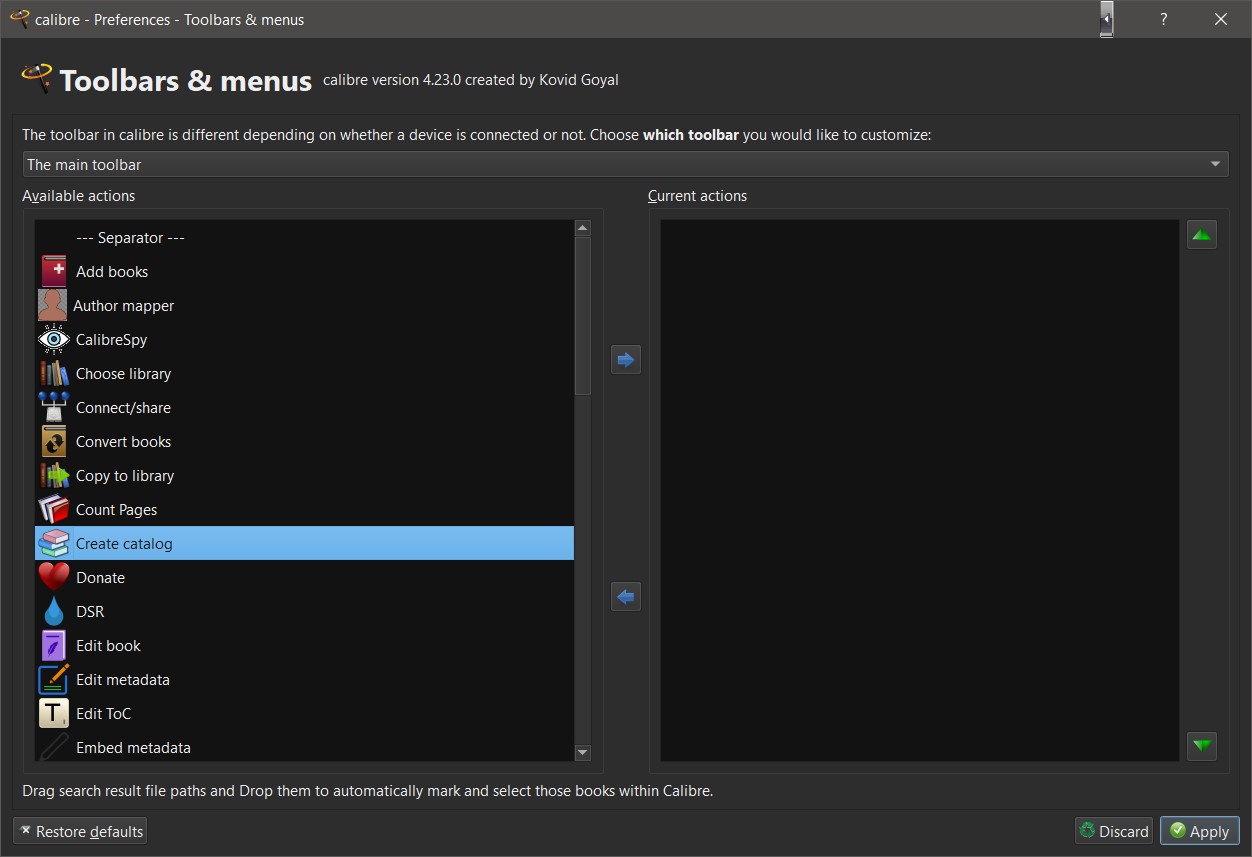1252x857 pixels.
Task: Click the Convert books icon
Action: (54, 441)
